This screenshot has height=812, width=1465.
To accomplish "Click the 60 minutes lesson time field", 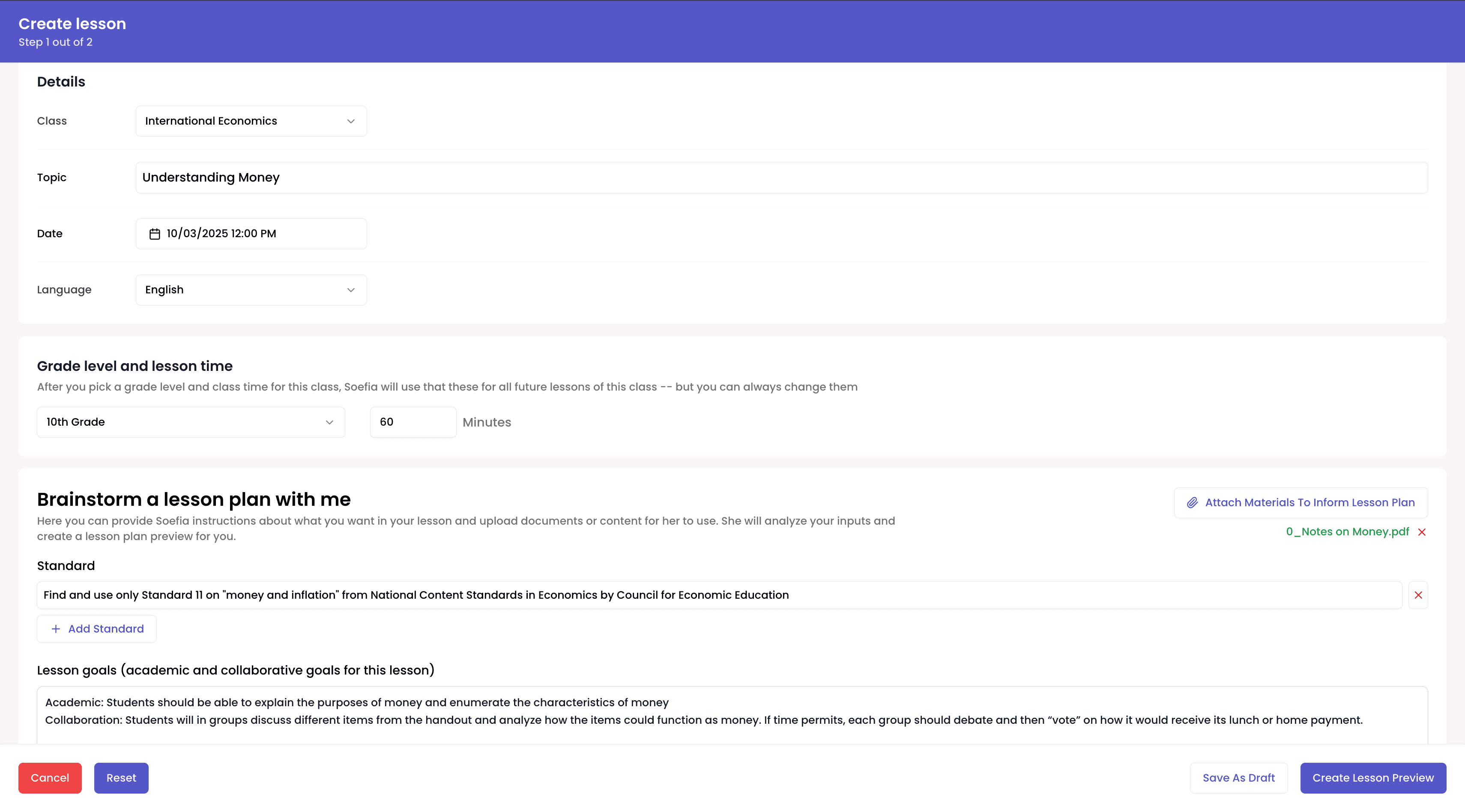I will pos(413,422).
